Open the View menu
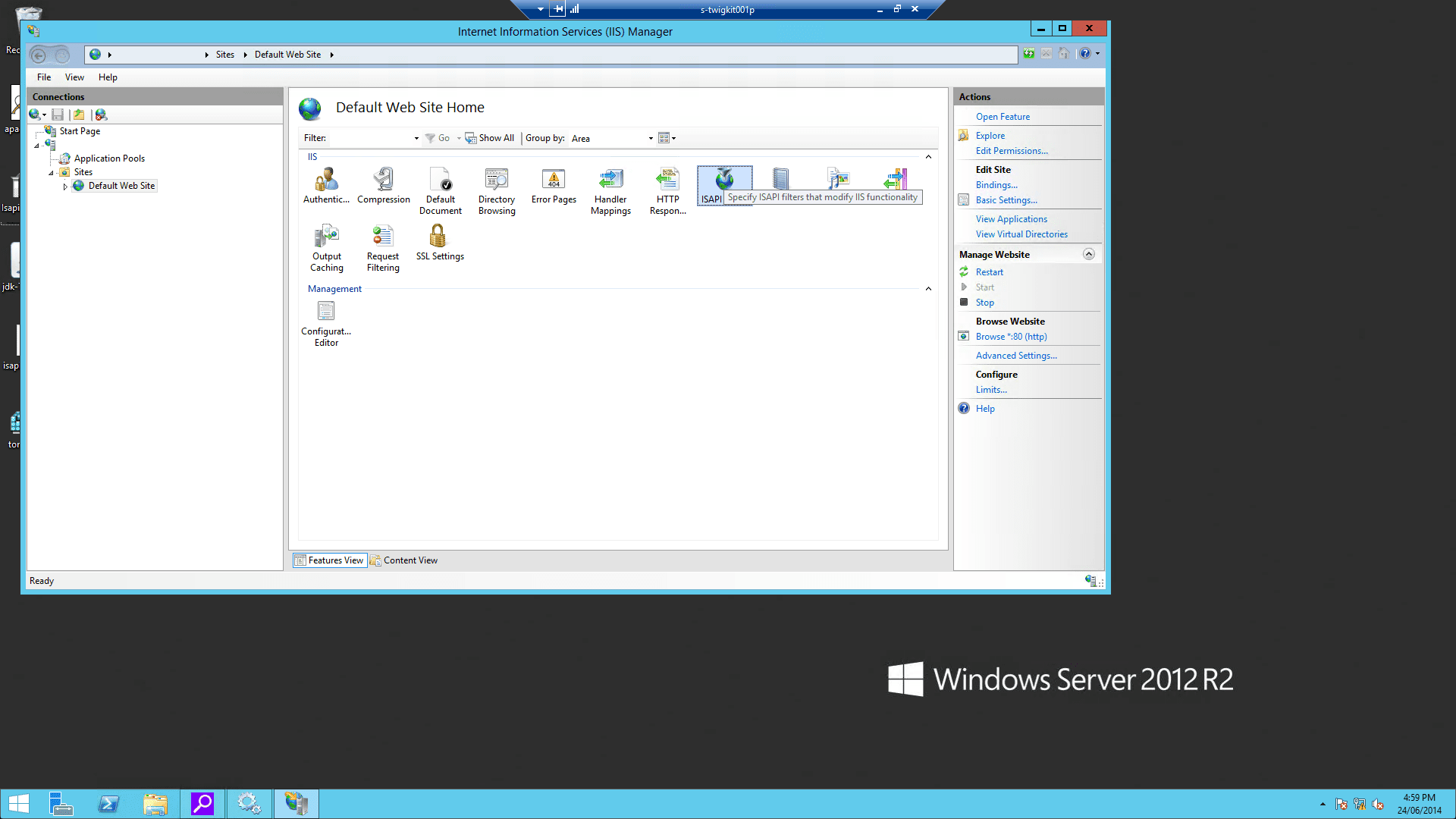The height and width of the screenshot is (819, 1456). pos(74,77)
